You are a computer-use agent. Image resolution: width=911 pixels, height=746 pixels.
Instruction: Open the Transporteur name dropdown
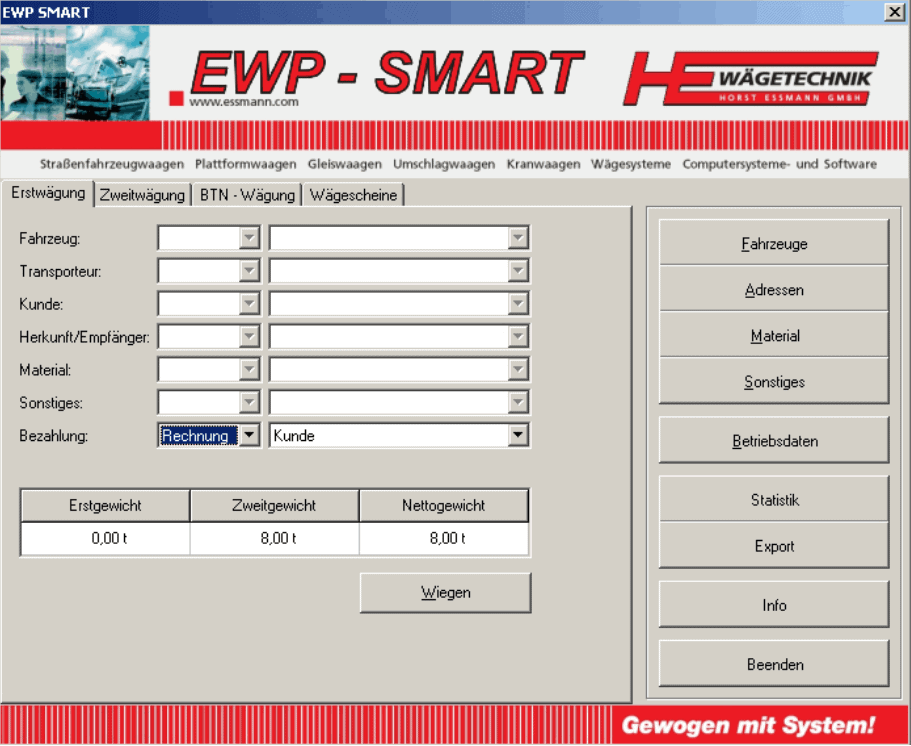pos(517,271)
